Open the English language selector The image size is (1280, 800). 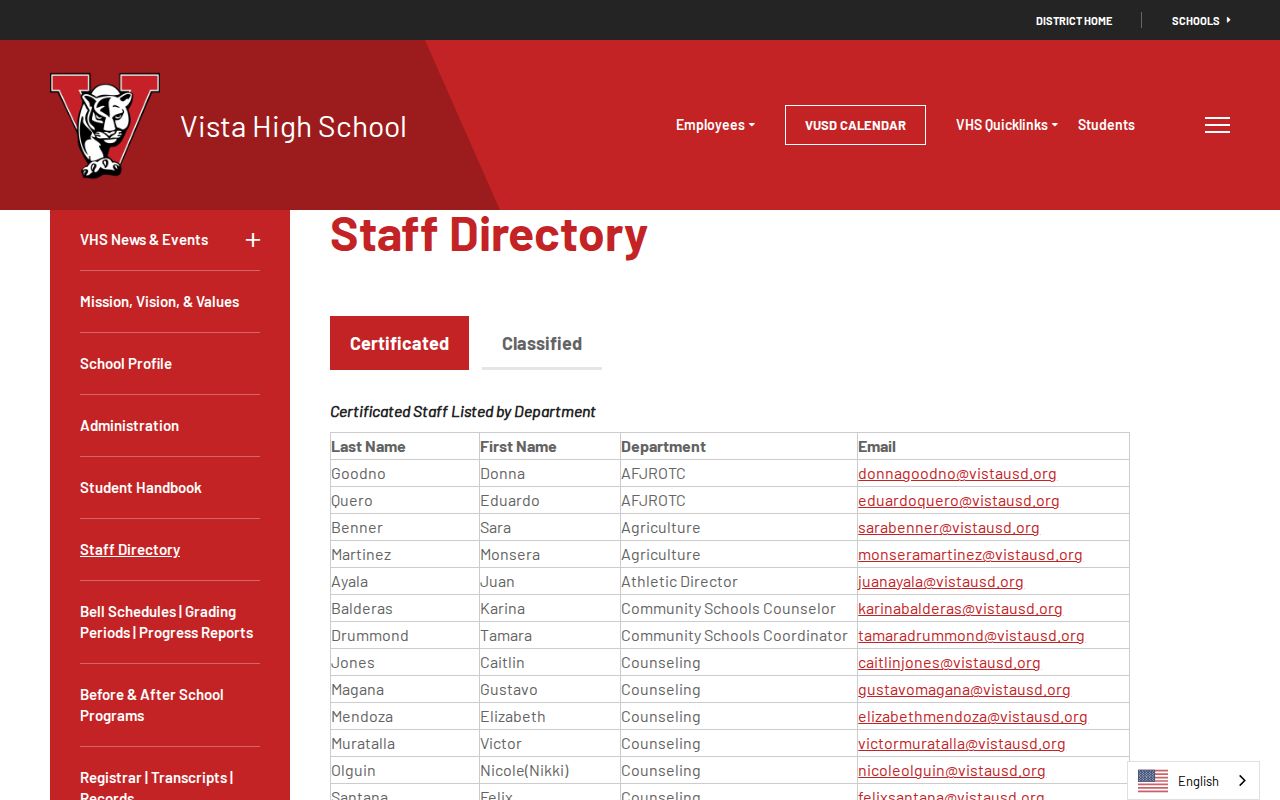tap(1194, 781)
